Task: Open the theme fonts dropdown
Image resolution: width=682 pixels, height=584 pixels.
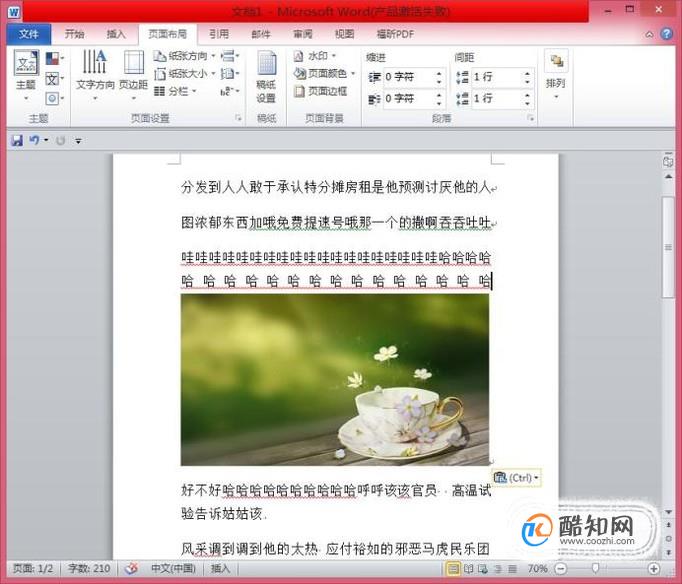Action: click(55, 79)
